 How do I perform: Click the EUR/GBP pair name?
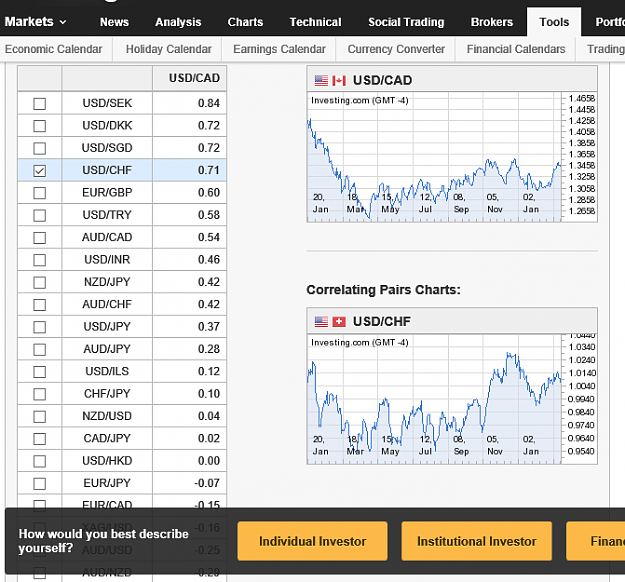tap(107, 193)
